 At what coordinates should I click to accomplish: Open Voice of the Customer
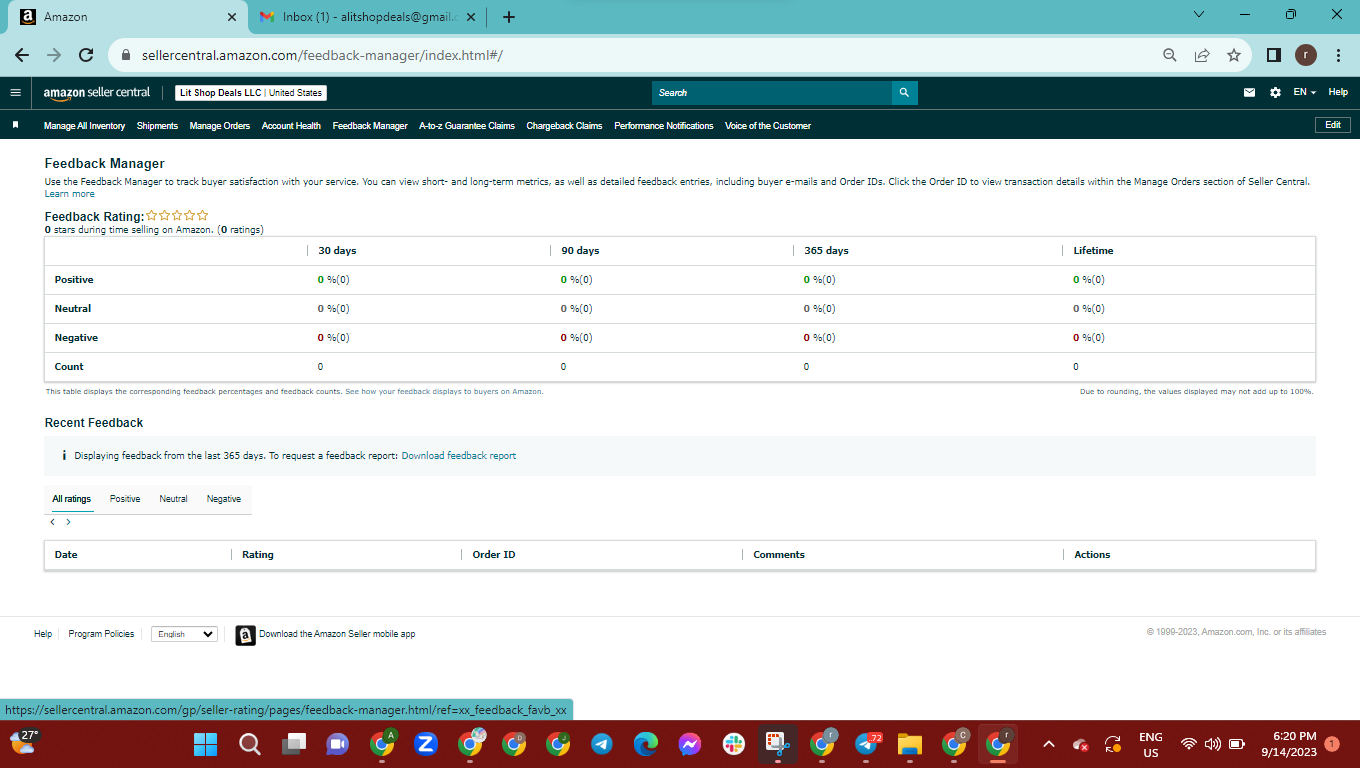pos(768,126)
